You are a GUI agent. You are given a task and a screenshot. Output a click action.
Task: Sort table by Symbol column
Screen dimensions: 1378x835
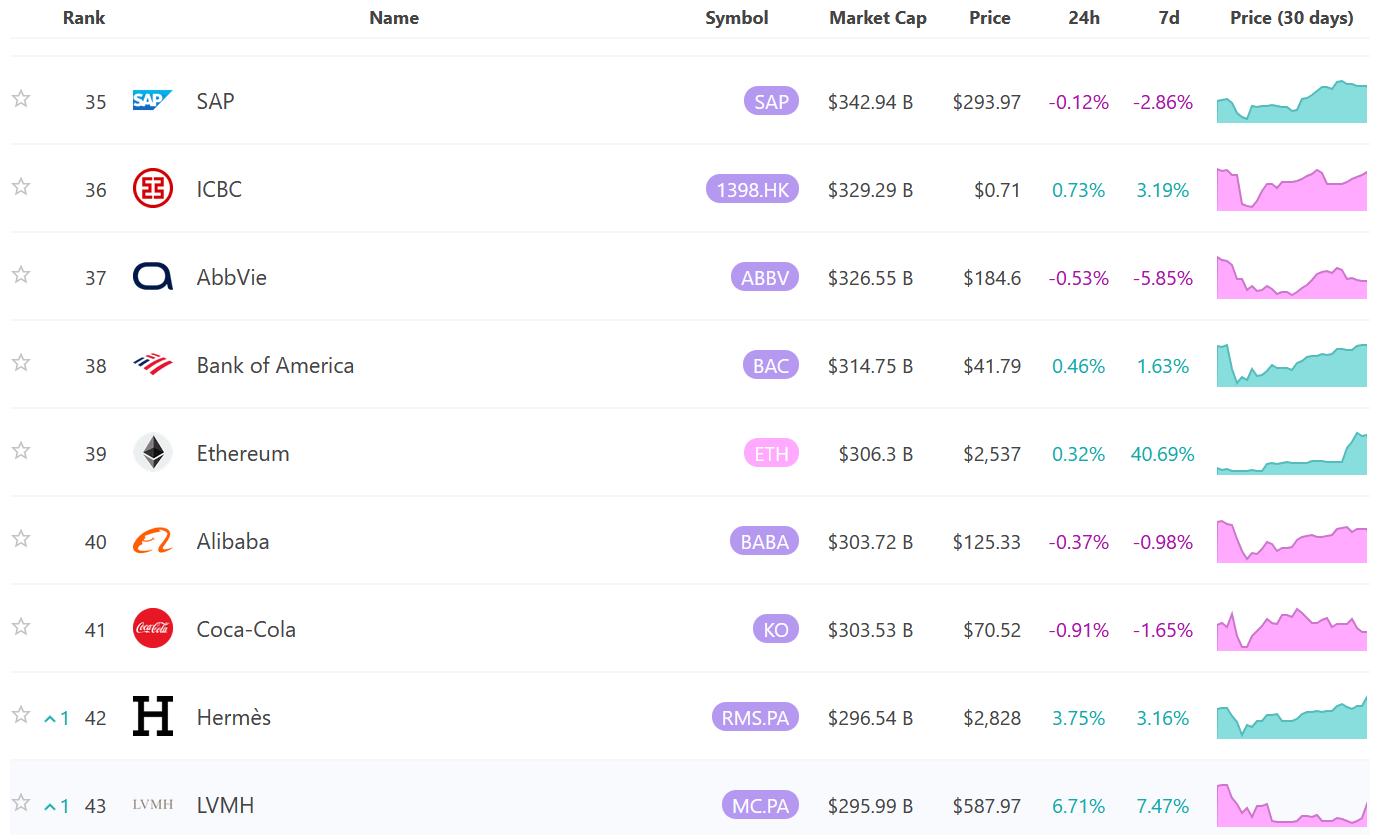coord(737,18)
